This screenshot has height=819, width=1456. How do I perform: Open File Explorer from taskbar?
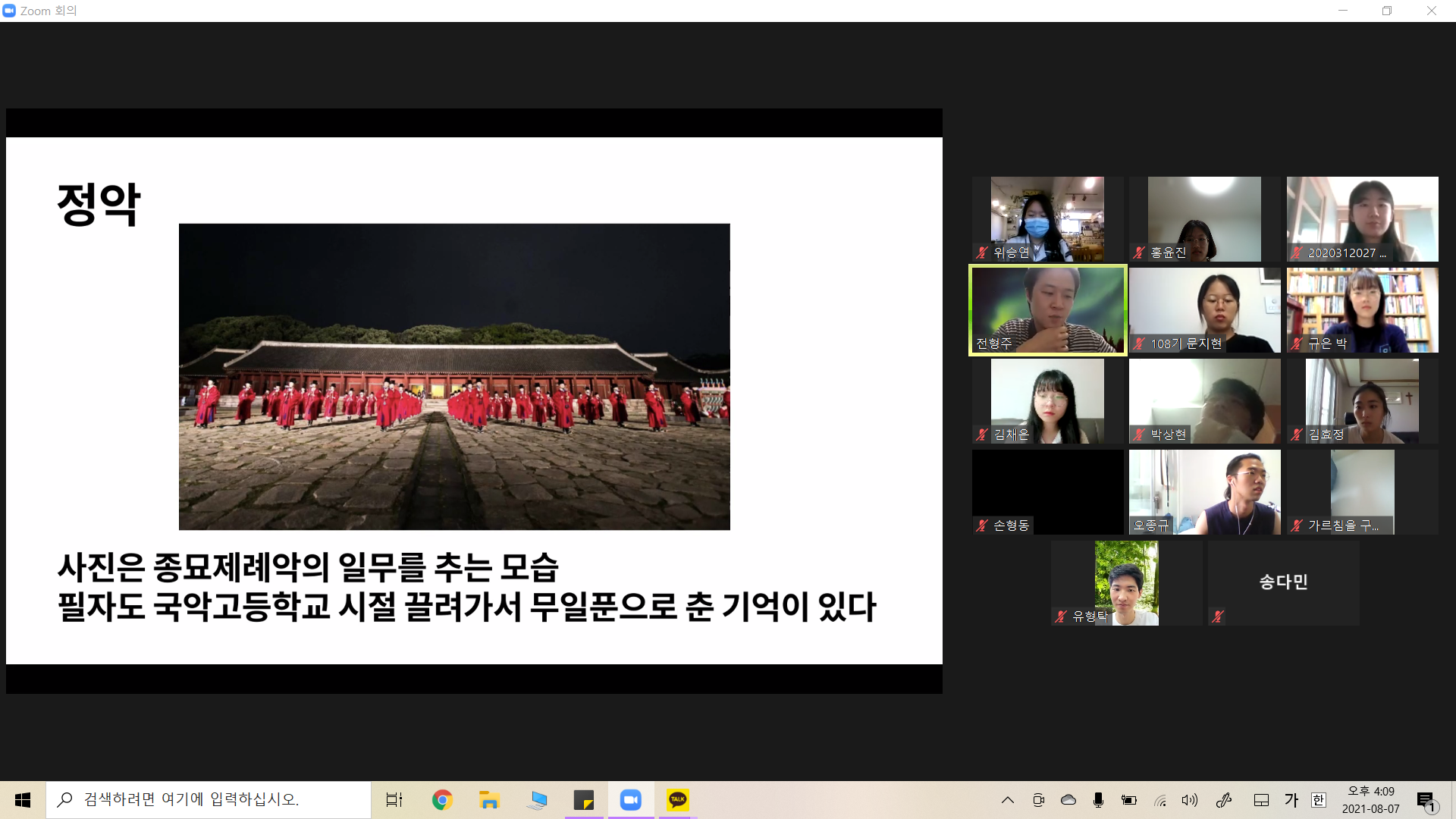(x=489, y=800)
